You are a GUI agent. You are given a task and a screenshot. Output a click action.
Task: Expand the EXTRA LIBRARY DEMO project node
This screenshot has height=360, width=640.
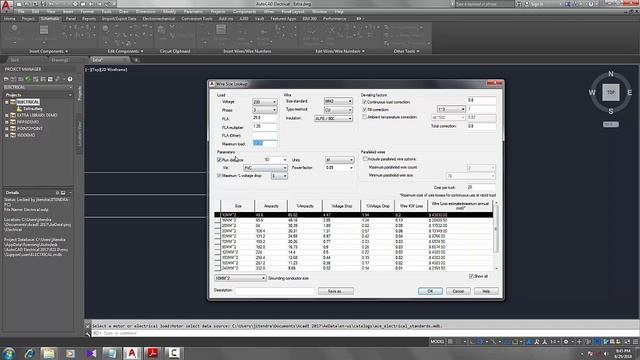7,116
